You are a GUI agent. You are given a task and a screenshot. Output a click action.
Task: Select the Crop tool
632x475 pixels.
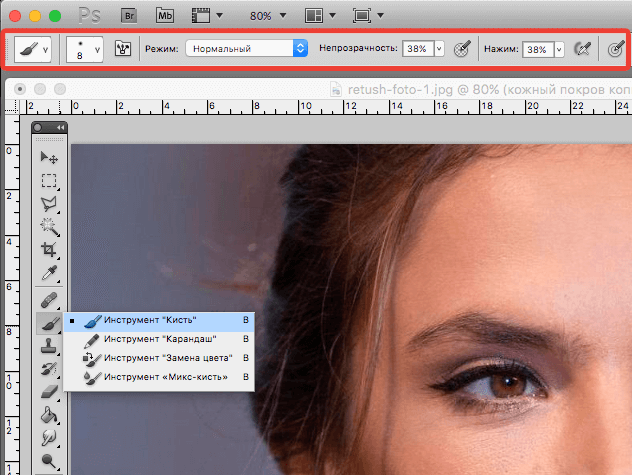pyautogui.click(x=48, y=250)
